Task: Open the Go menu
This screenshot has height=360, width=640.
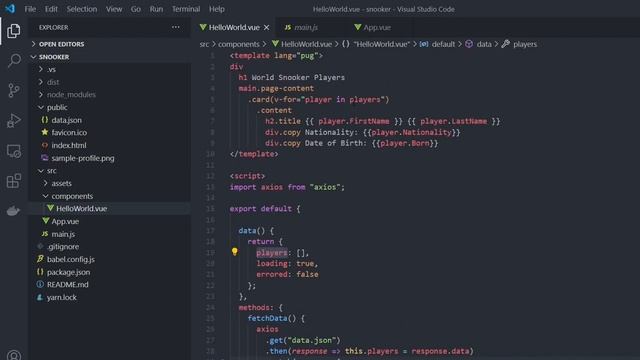Action: point(136,9)
